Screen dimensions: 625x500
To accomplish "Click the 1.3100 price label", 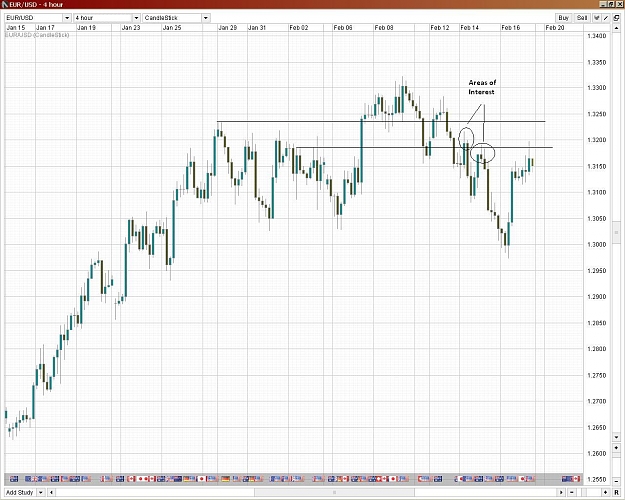I will (597, 192).
